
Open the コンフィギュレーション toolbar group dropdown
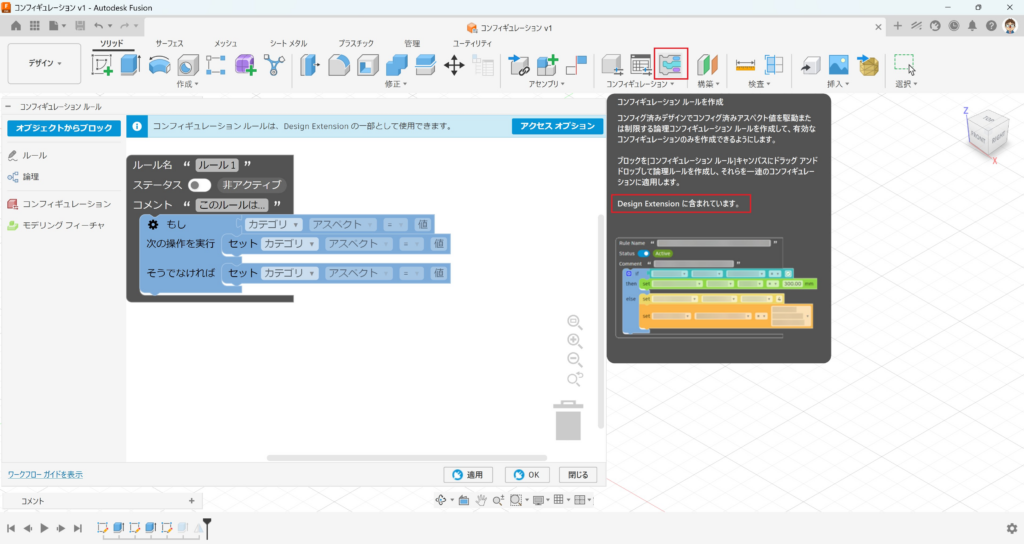[x=640, y=84]
